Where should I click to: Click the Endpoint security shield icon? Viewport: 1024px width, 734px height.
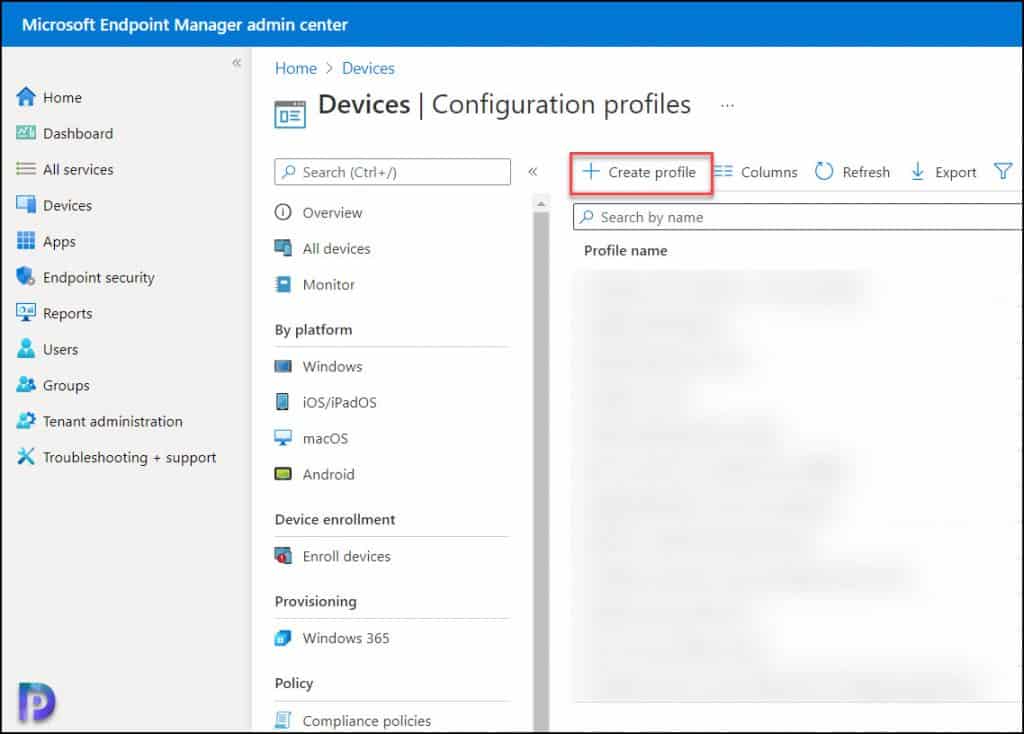coord(25,276)
